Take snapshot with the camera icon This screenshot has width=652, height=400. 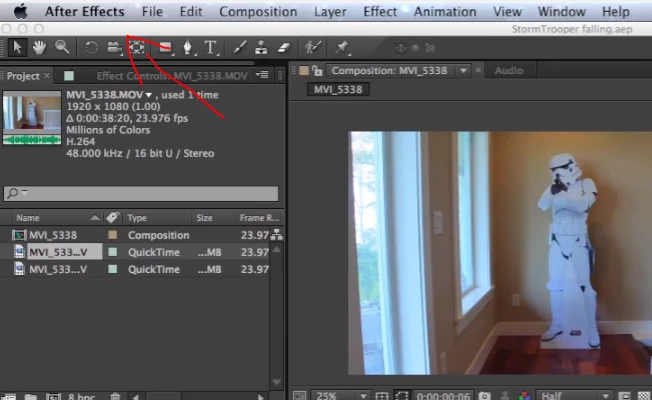point(484,396)
